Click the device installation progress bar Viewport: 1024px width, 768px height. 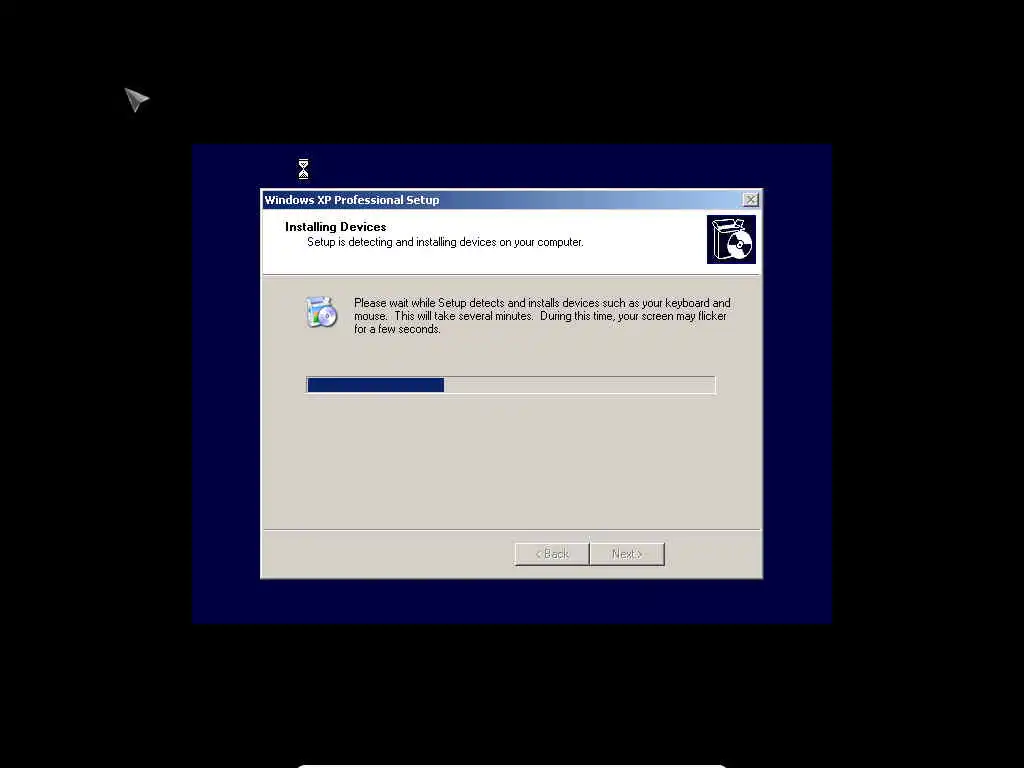tap(511, 385)
